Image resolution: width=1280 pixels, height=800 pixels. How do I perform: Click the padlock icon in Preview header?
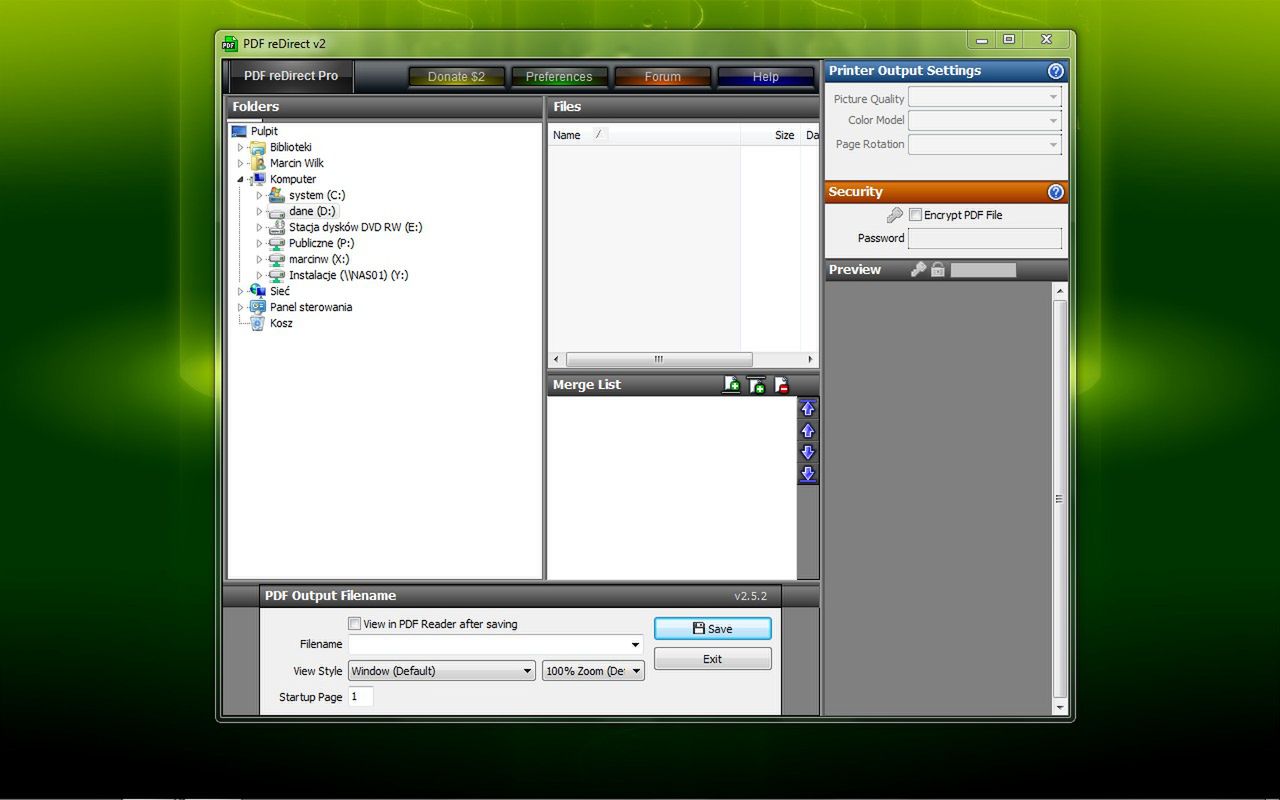pos(938,270)
